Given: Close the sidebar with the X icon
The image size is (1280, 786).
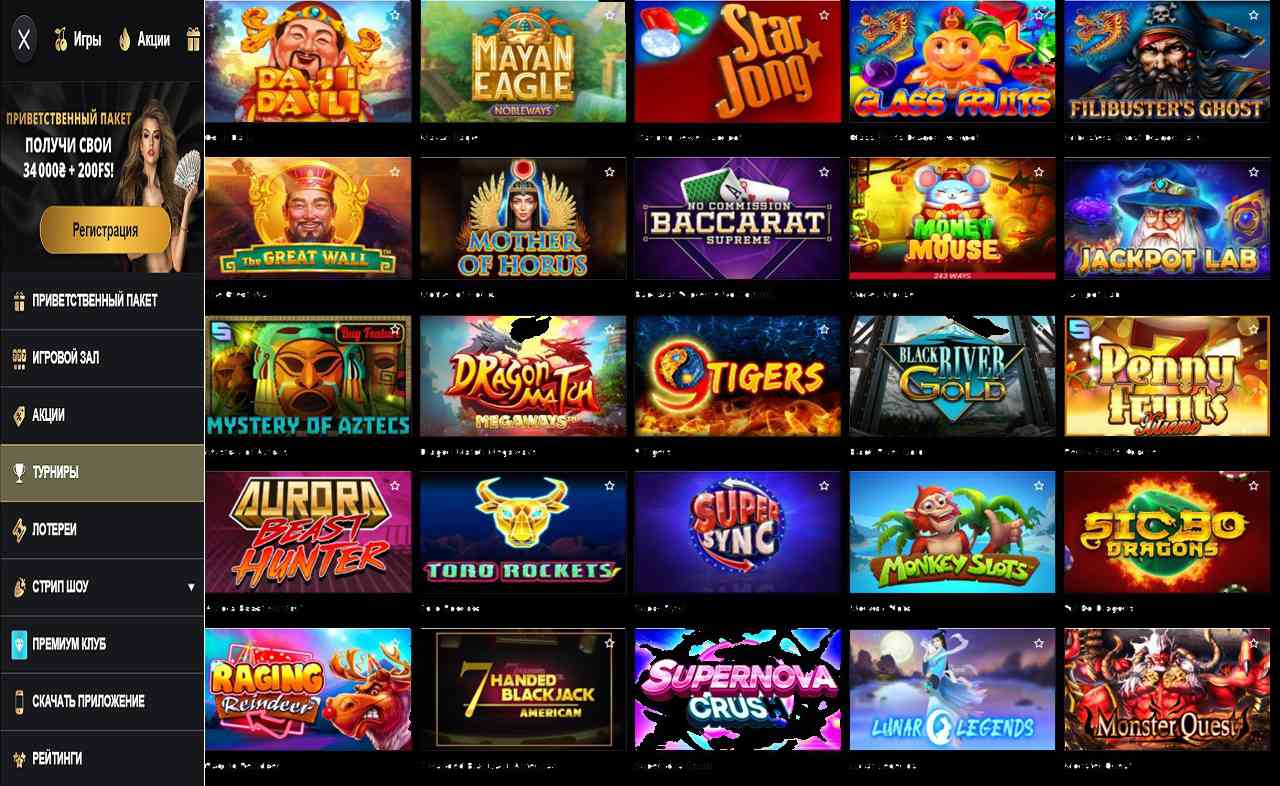Looking at the screenshot, I should click(x=24, y=40).
